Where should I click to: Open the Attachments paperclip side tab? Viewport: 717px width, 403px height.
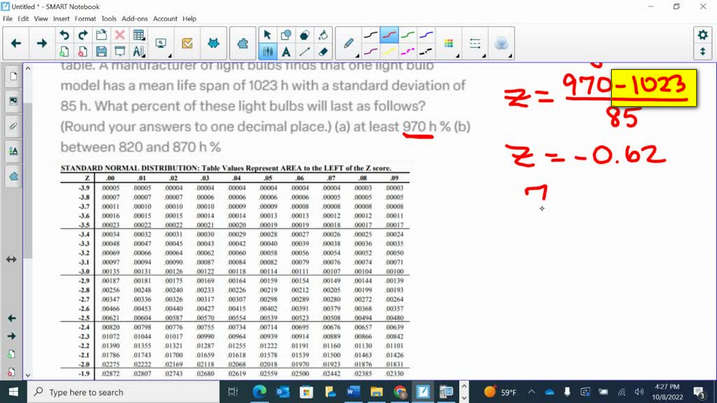(13, 126)
